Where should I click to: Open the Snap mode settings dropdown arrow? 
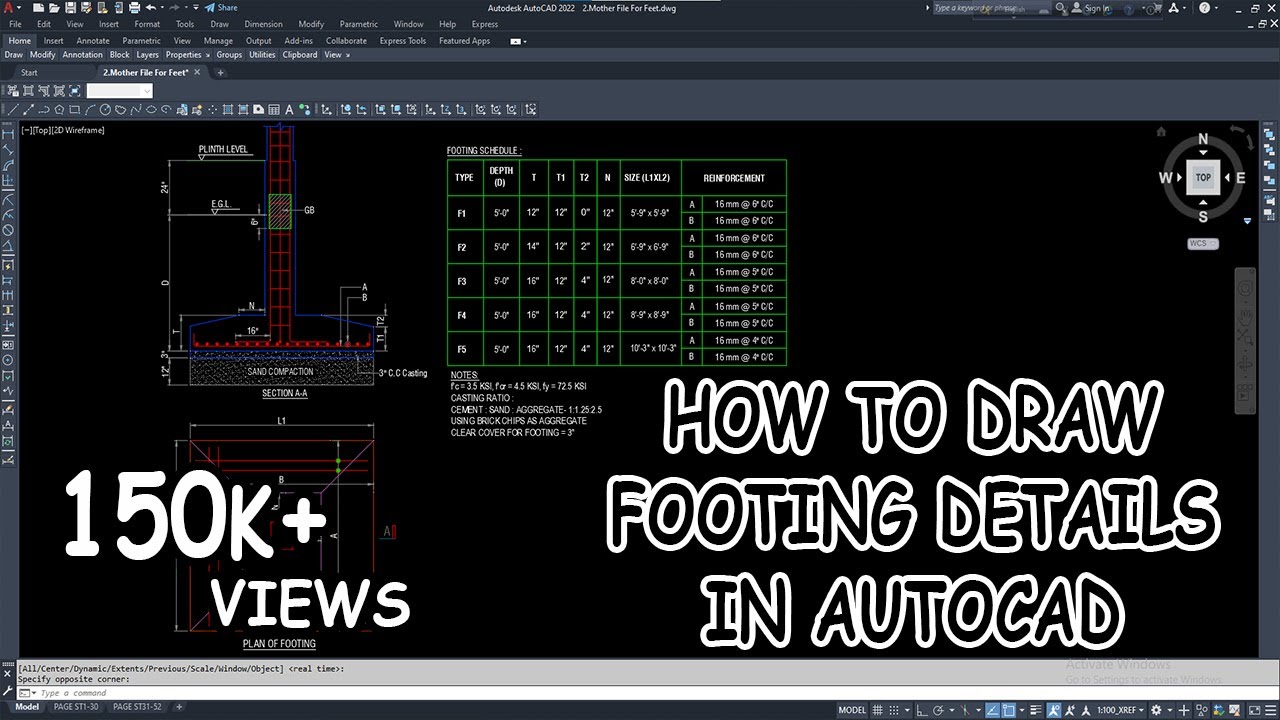tap(907, 710)
